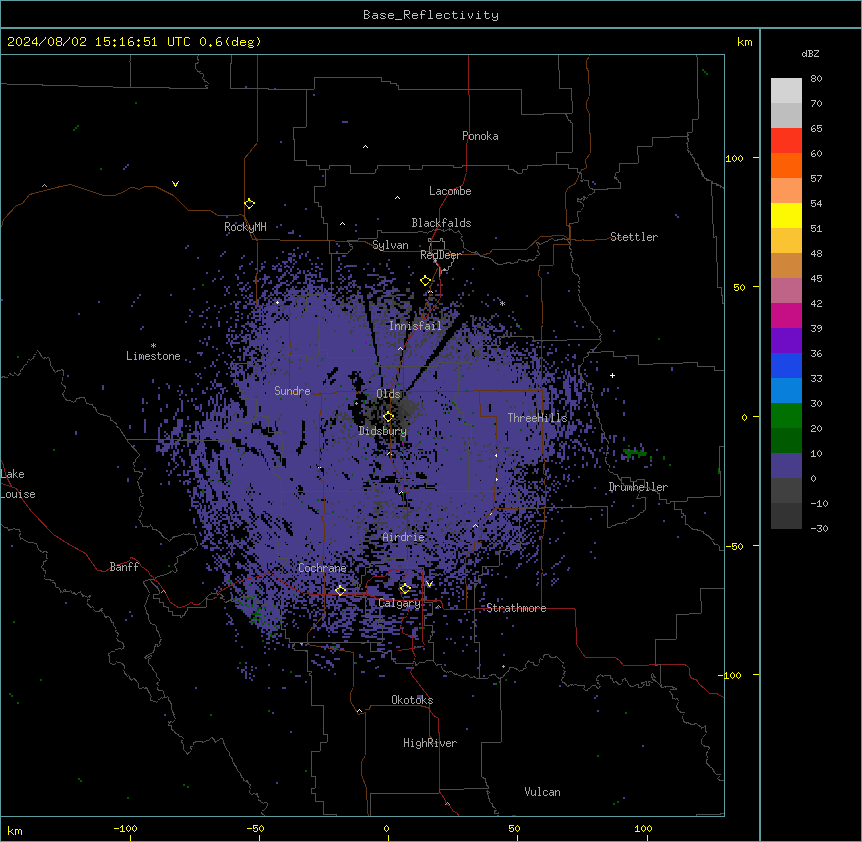Click the Banff label
The width and height of the screenshot is (862, 842).
pos(124,567)
